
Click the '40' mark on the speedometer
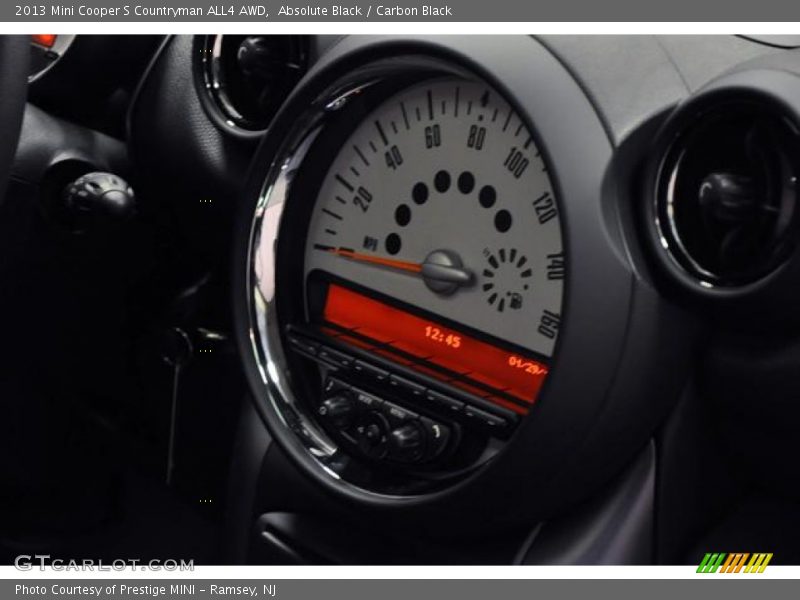pos(393,158)
